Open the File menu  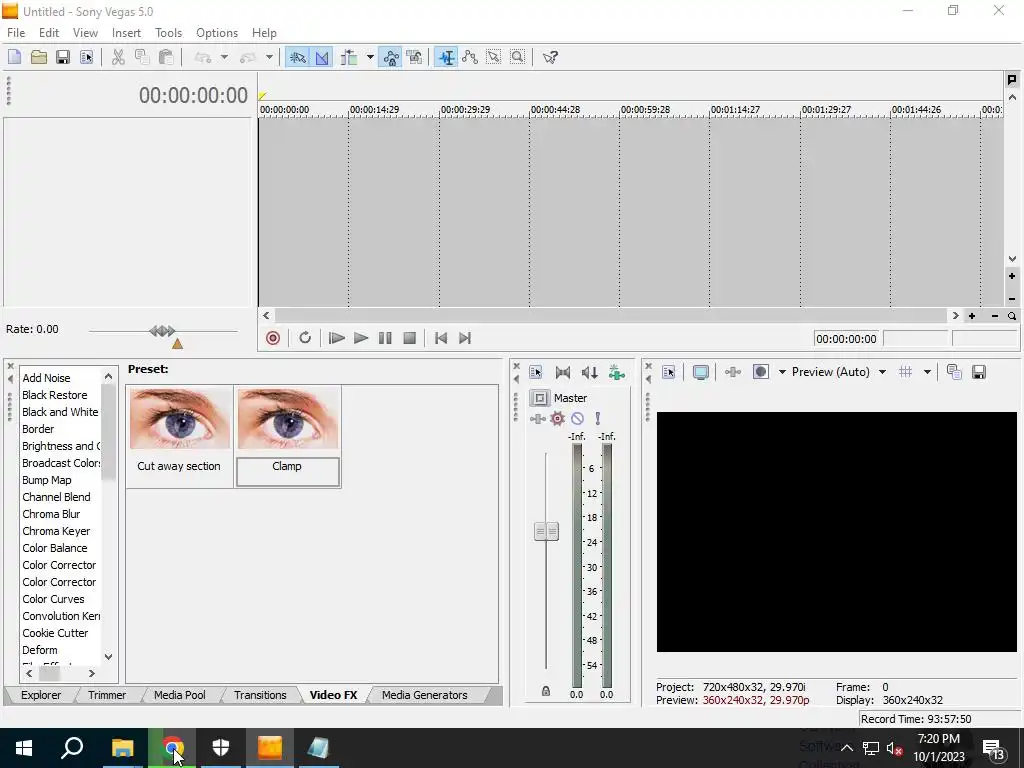point(16,33)
